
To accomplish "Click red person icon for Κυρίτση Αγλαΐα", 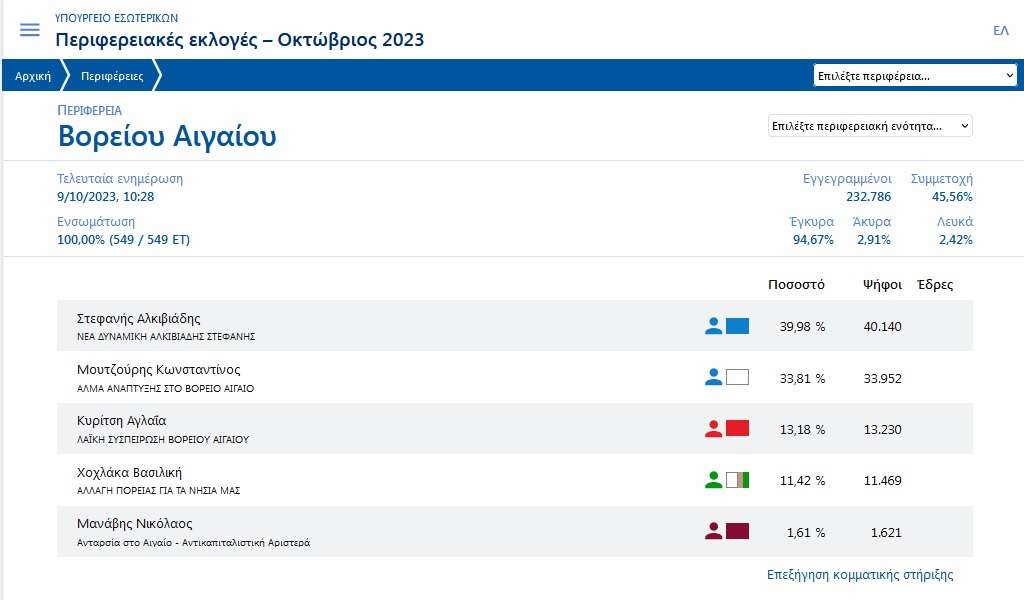I will 713,429.
